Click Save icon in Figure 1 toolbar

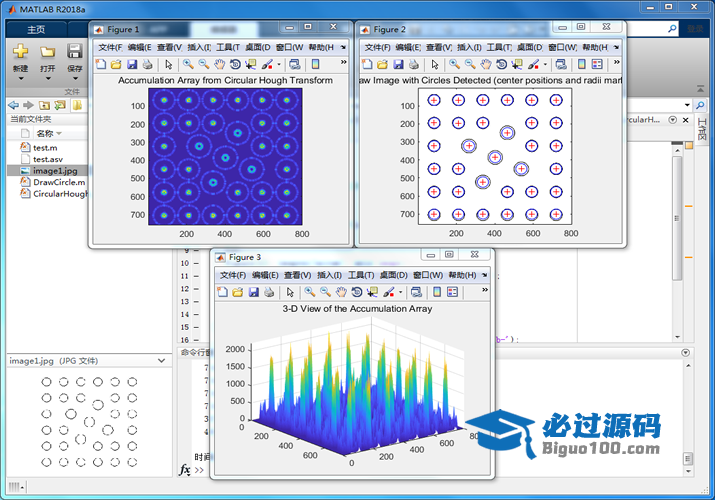(x=132, y=64)
